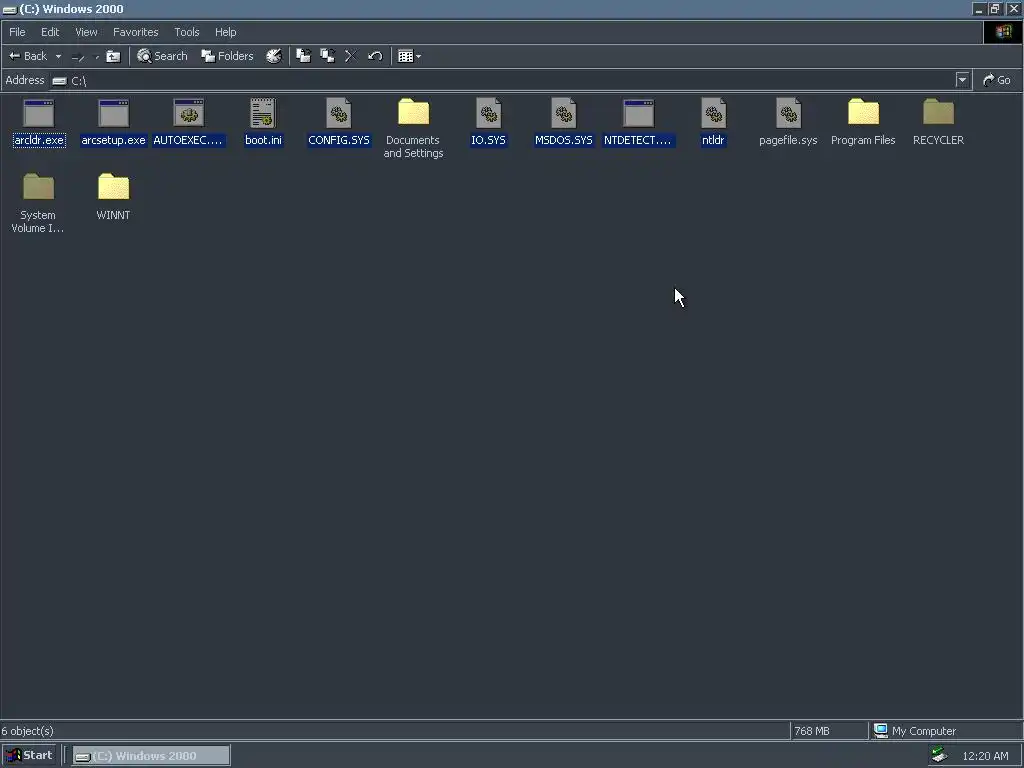
Task: Open the arcldr.exe file icon
Action: coord(39,114)
